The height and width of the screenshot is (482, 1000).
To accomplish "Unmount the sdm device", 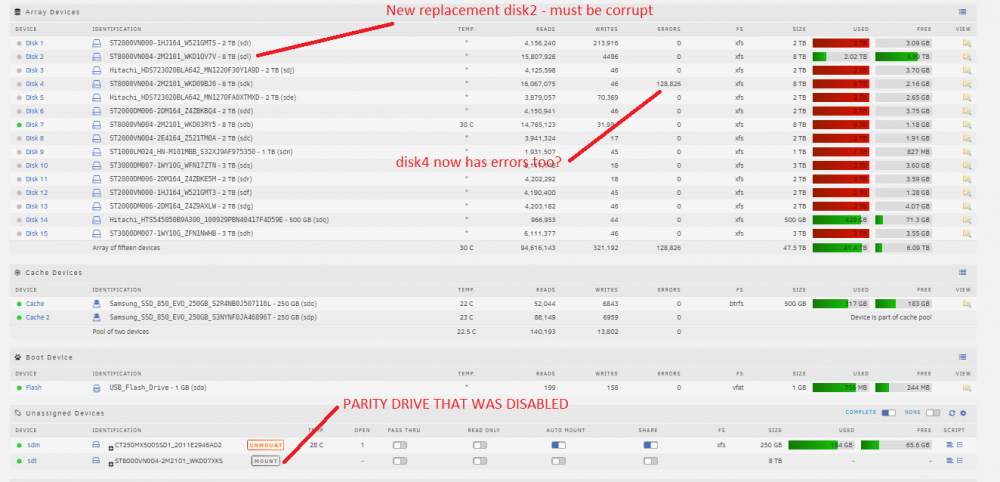I will (265, 445).
